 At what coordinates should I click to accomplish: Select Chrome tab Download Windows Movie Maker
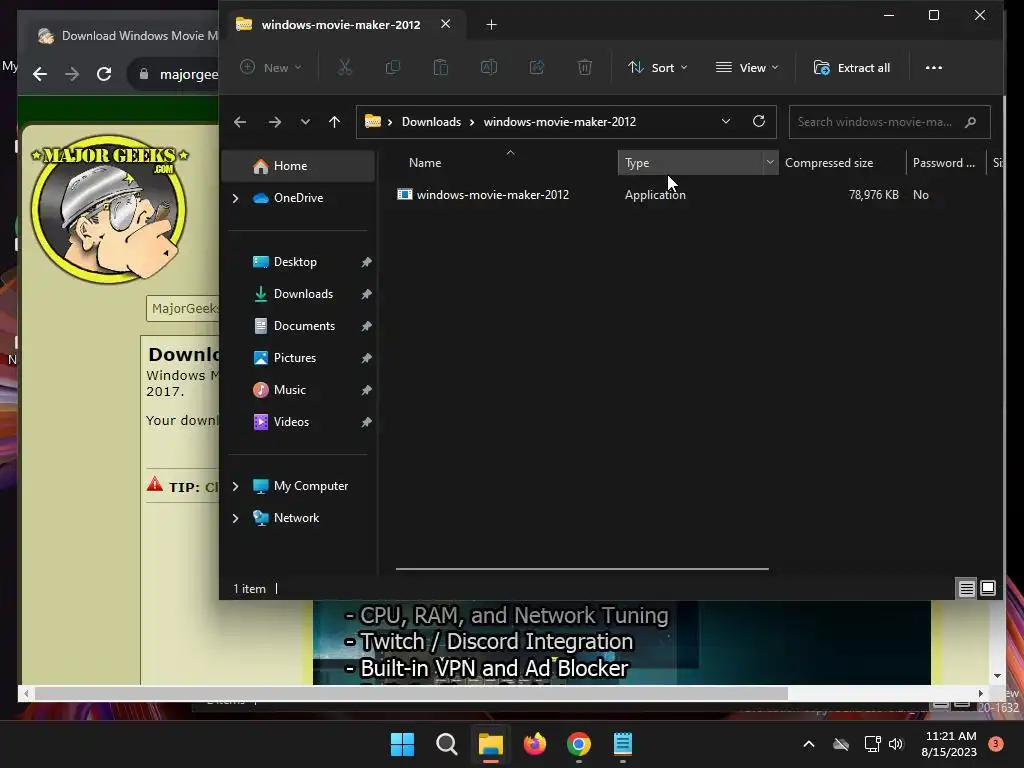(x=126, y=36)
